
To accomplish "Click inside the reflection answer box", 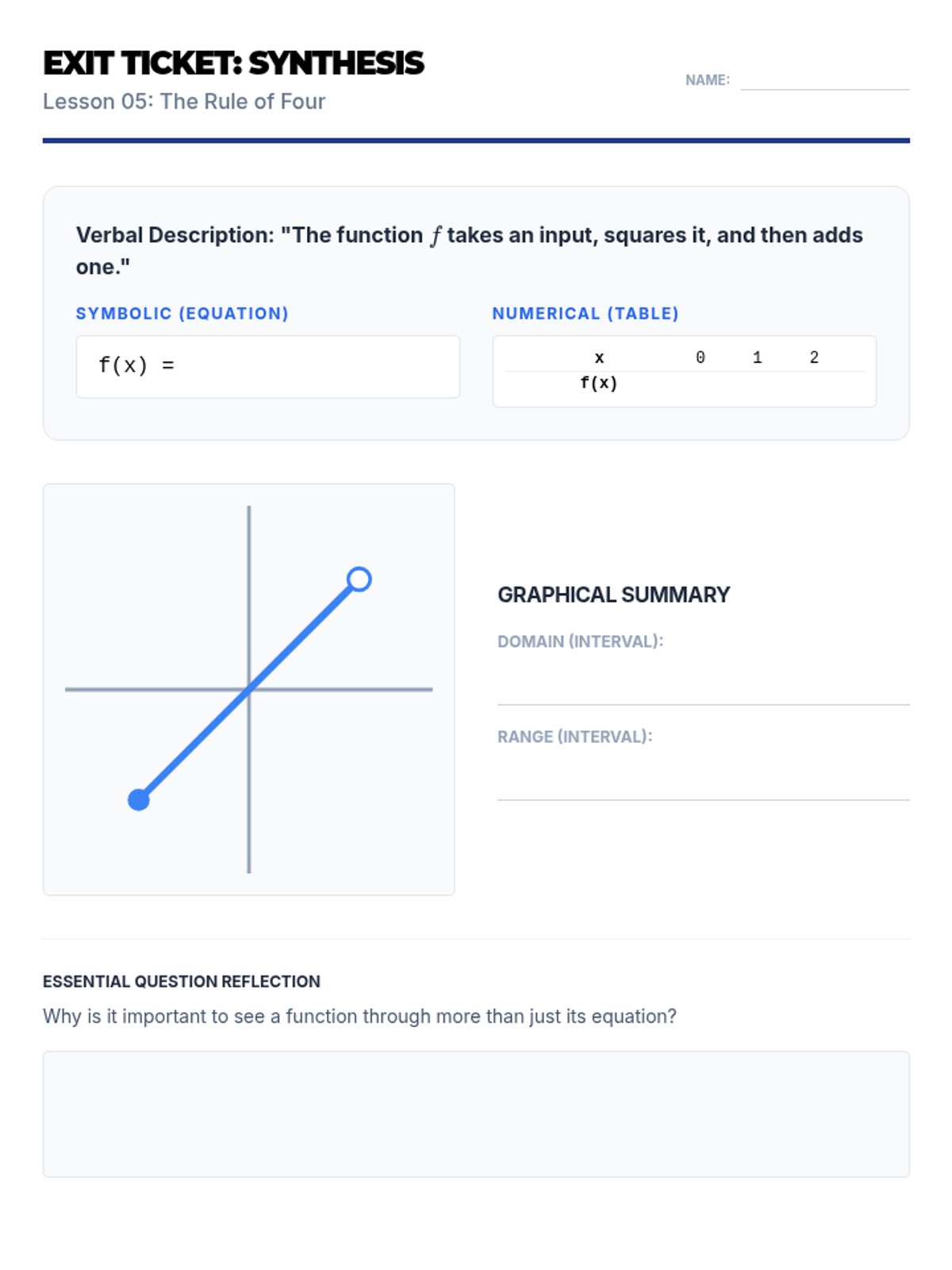I will (476, 1114).
